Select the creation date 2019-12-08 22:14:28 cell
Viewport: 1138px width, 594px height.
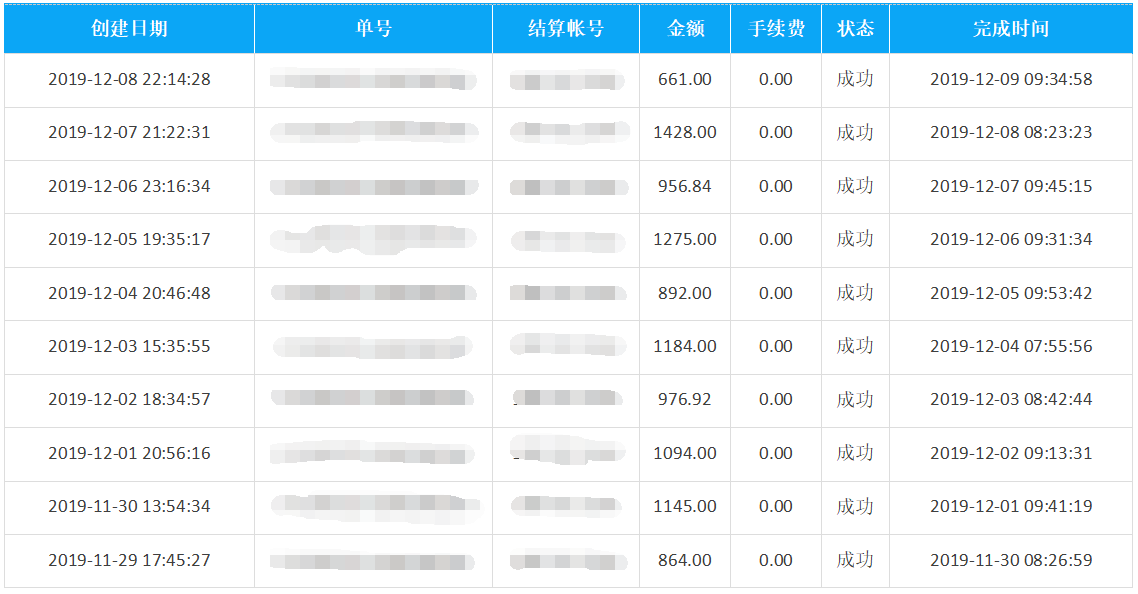(x=129, y=79)
